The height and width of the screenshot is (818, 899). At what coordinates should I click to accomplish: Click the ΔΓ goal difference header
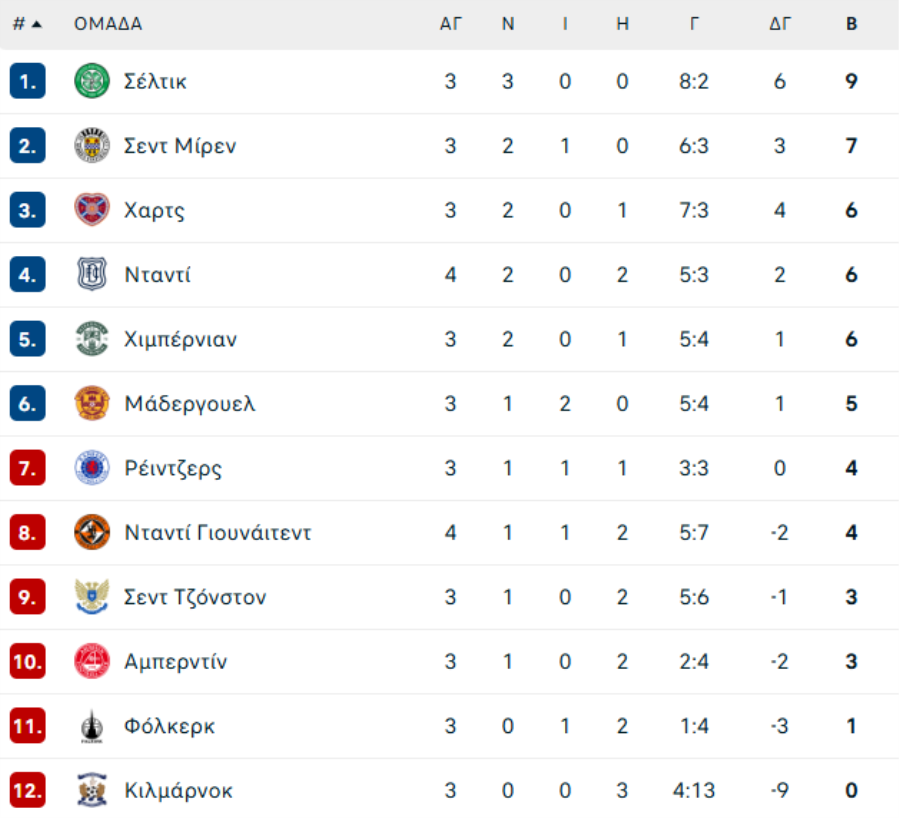click(780, 24)
